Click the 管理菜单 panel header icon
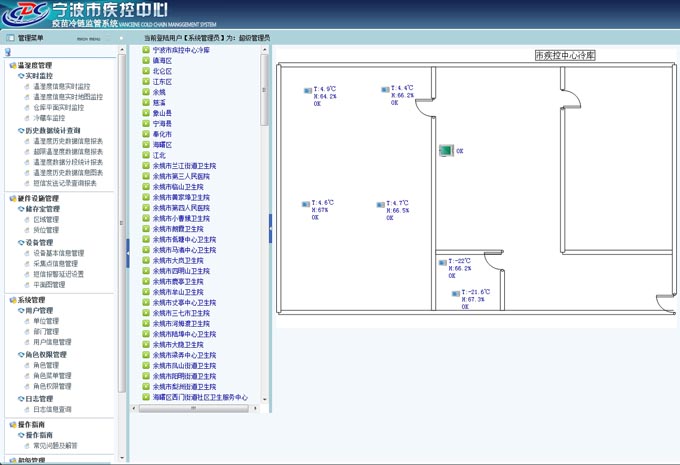The width and height of the screenshot is (680, 465). [9, 39]
